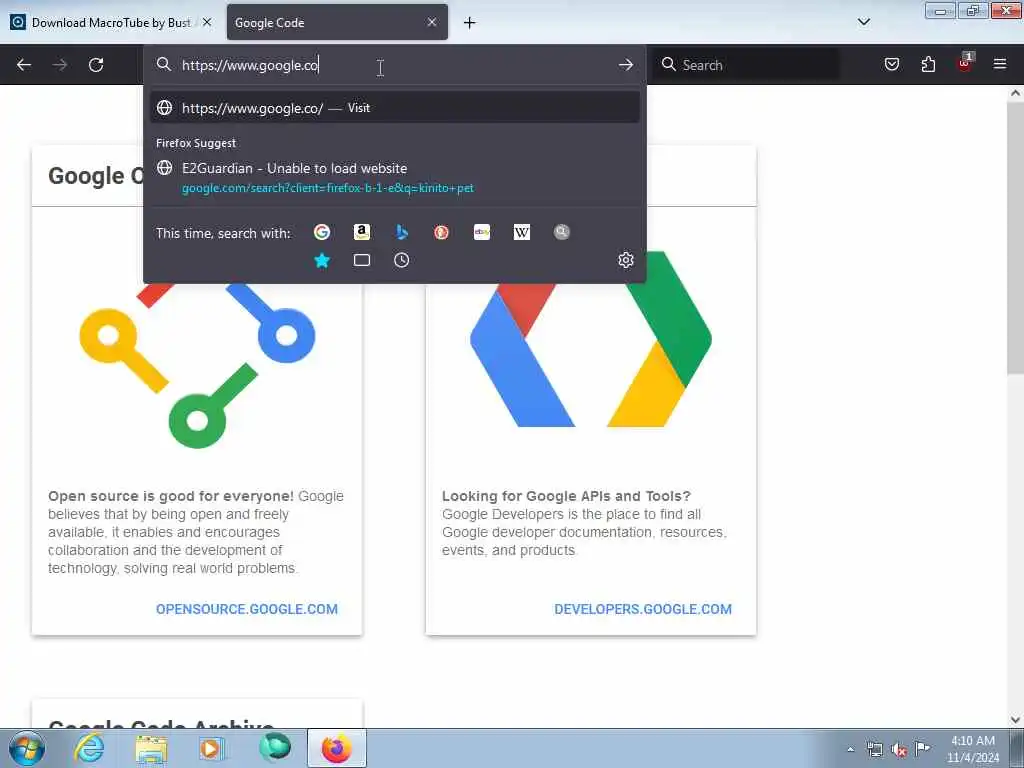Open a new tab with plus button

tap(469, 23)
